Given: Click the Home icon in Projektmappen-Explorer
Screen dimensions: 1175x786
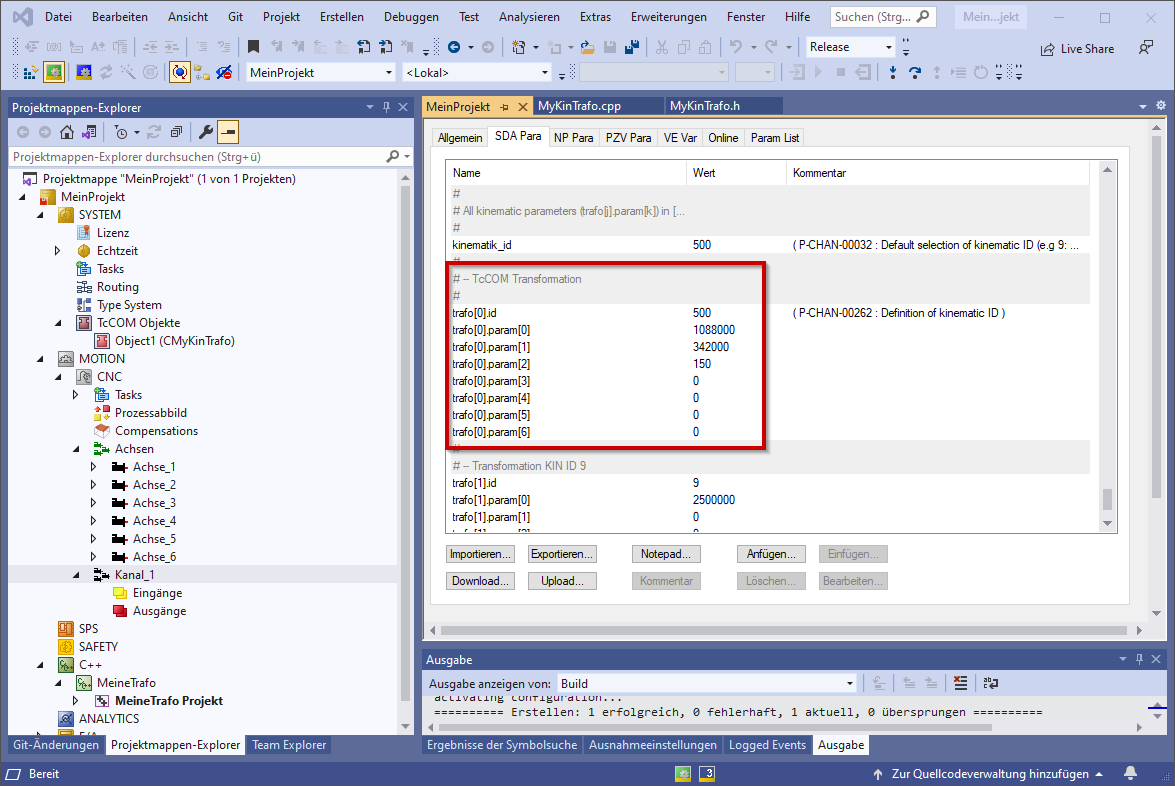Looking at the screenshot, I should point(67,133).
